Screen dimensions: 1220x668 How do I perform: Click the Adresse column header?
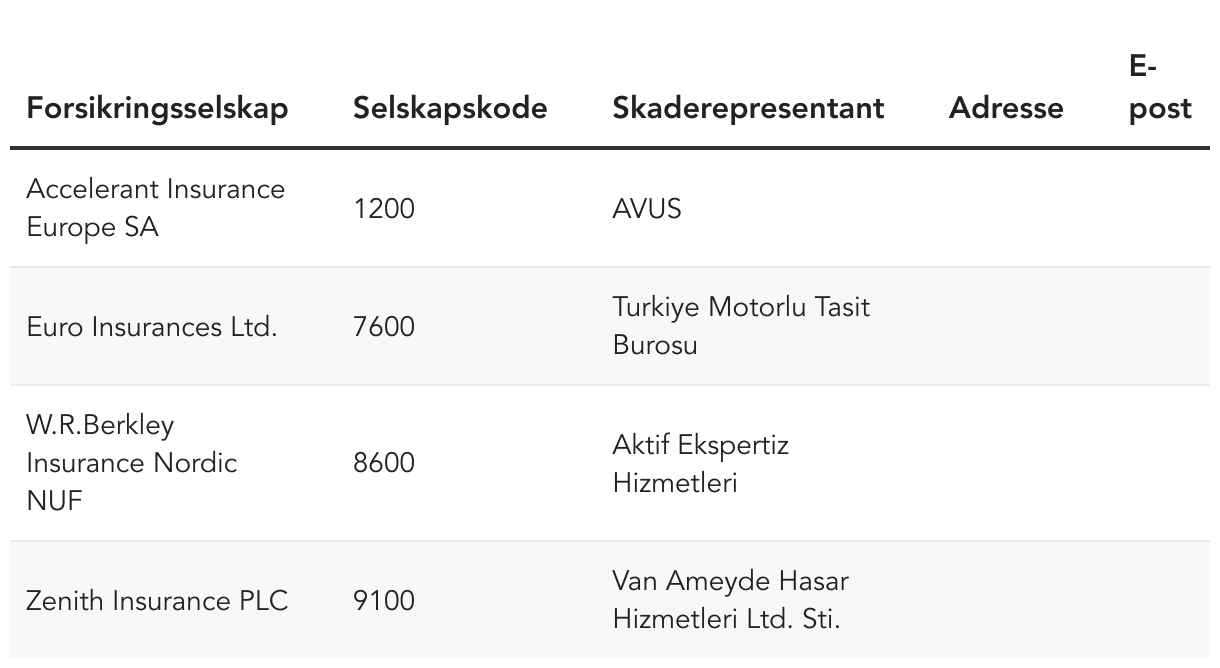point(1006,108)
